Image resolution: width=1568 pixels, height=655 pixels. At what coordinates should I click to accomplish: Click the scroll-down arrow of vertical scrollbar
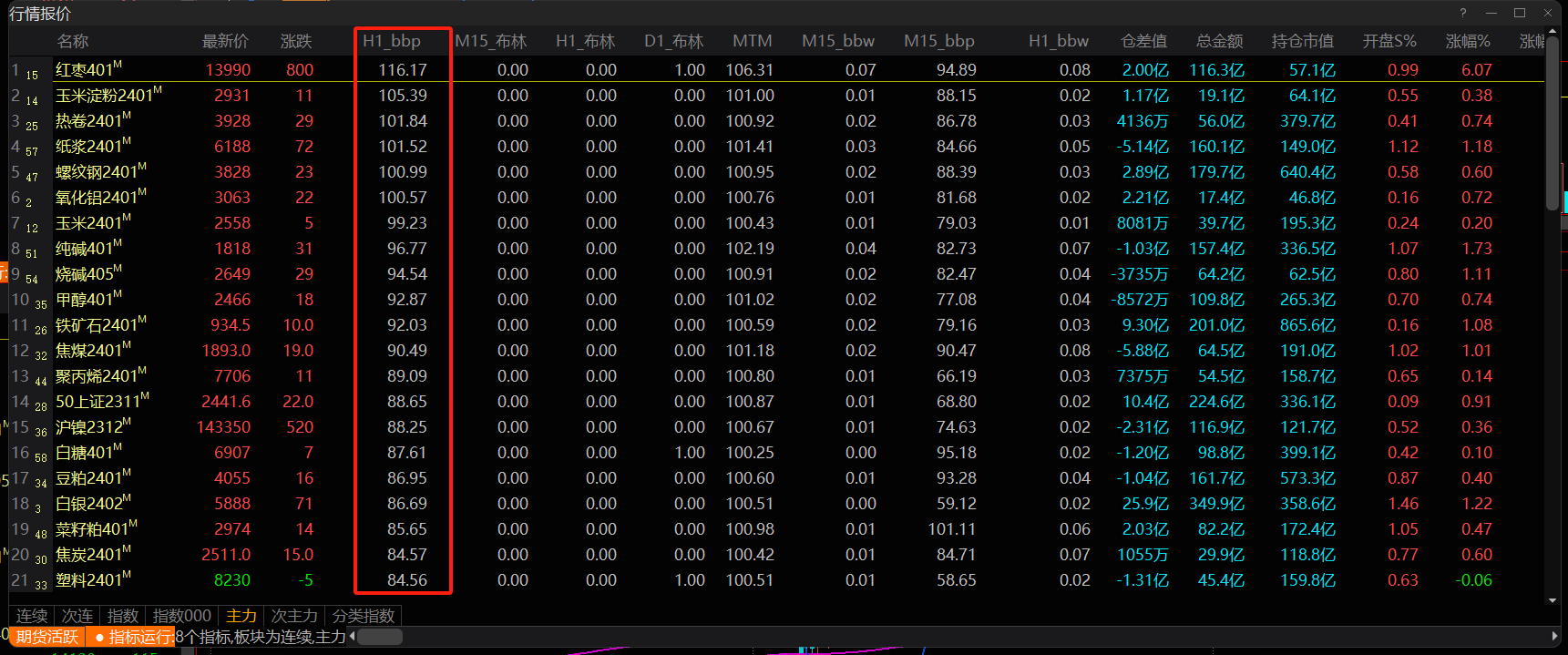tap(1553, 600)
